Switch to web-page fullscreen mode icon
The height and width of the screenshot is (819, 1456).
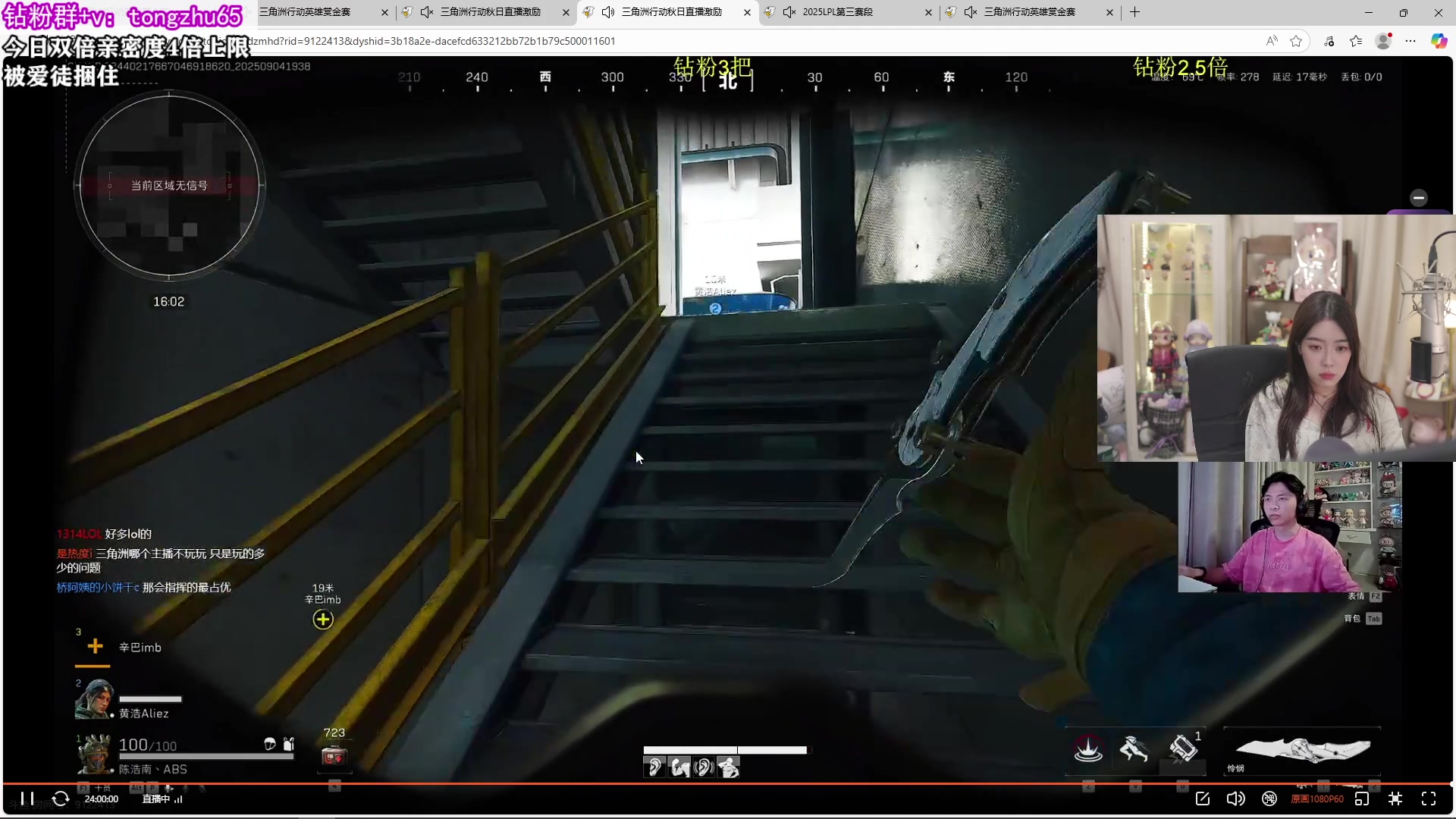tap(1395, 799)
